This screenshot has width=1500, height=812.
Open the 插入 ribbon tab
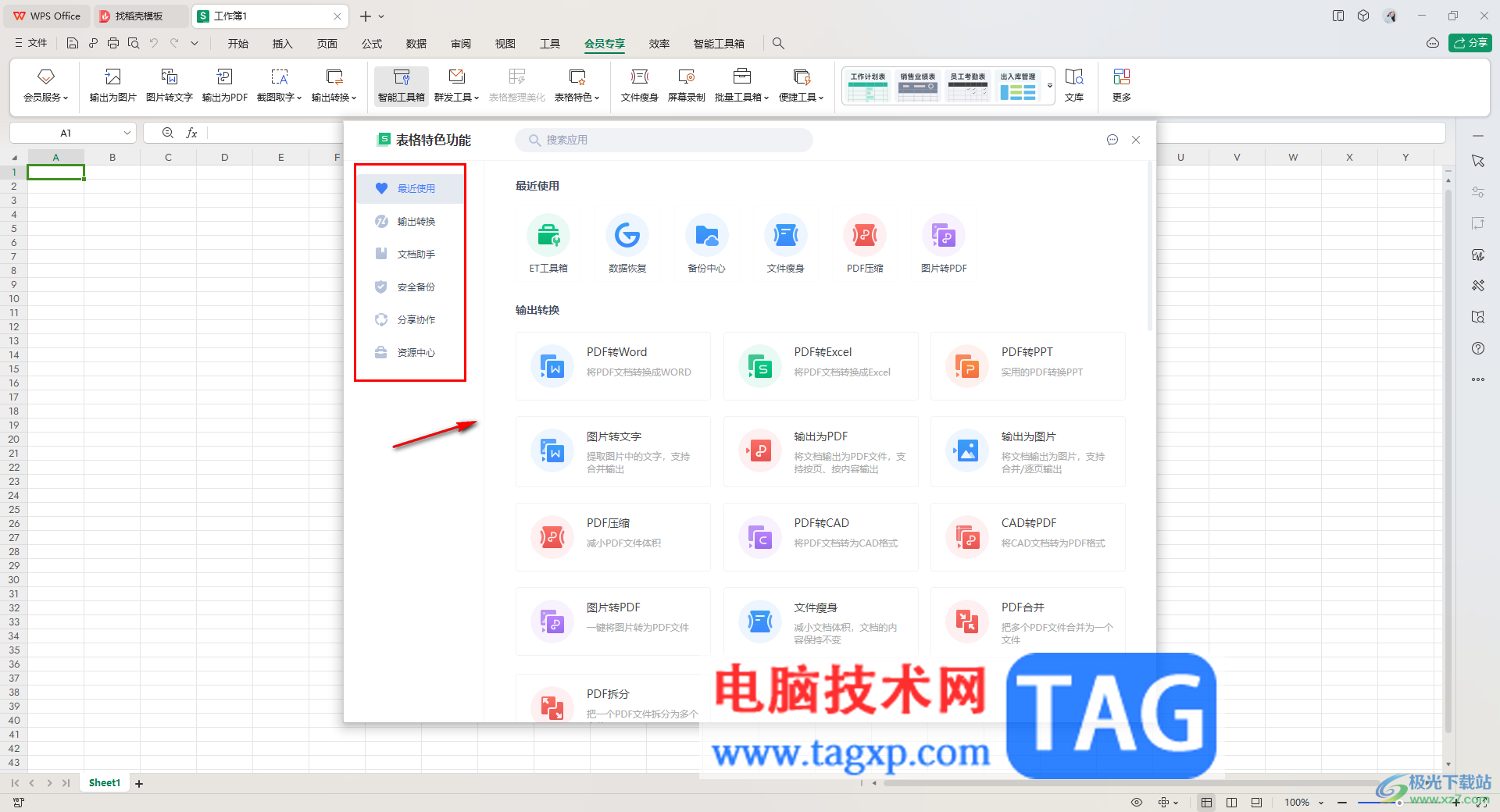tap(282, 44)
